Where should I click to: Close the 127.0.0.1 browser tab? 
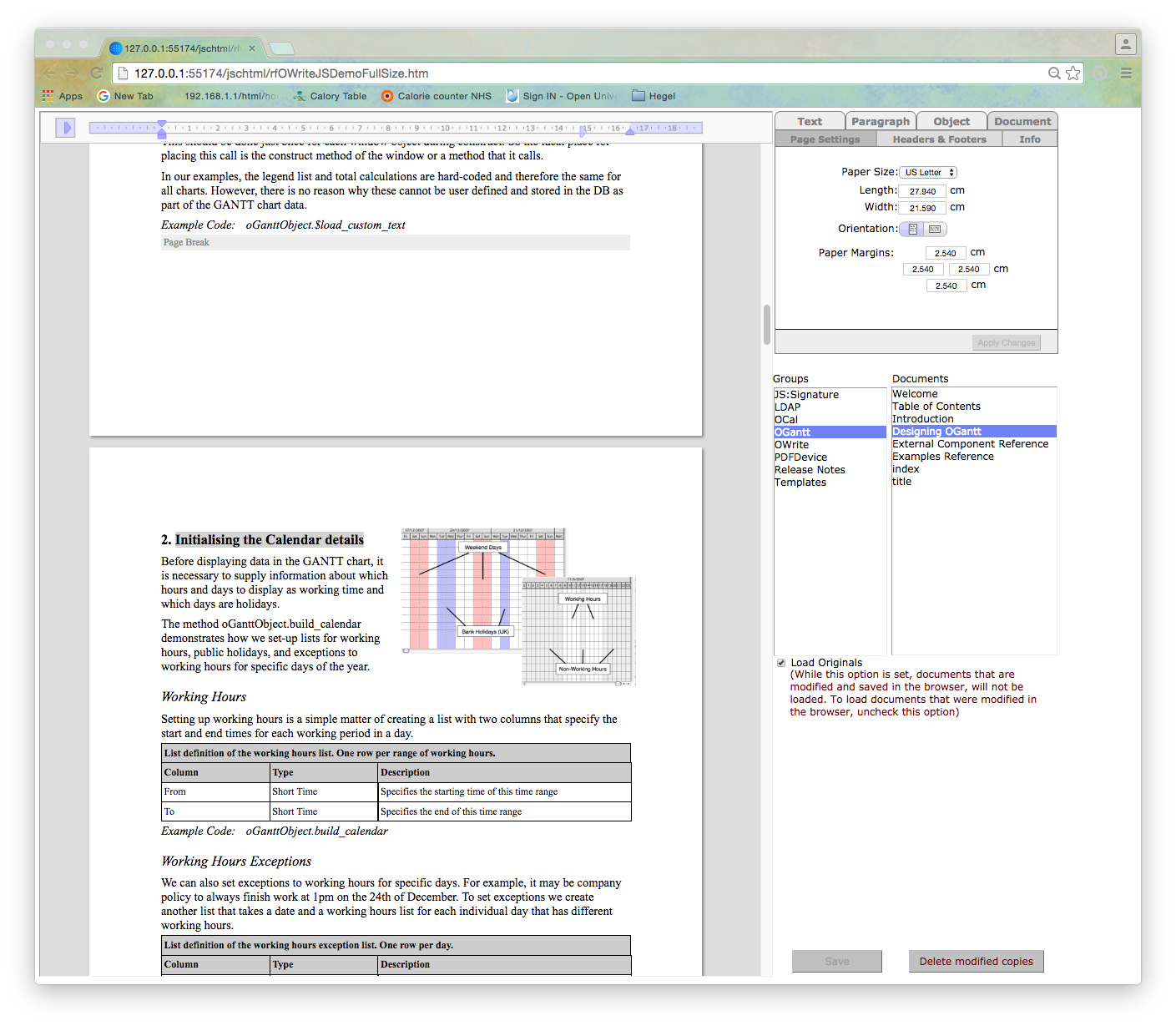252,48
